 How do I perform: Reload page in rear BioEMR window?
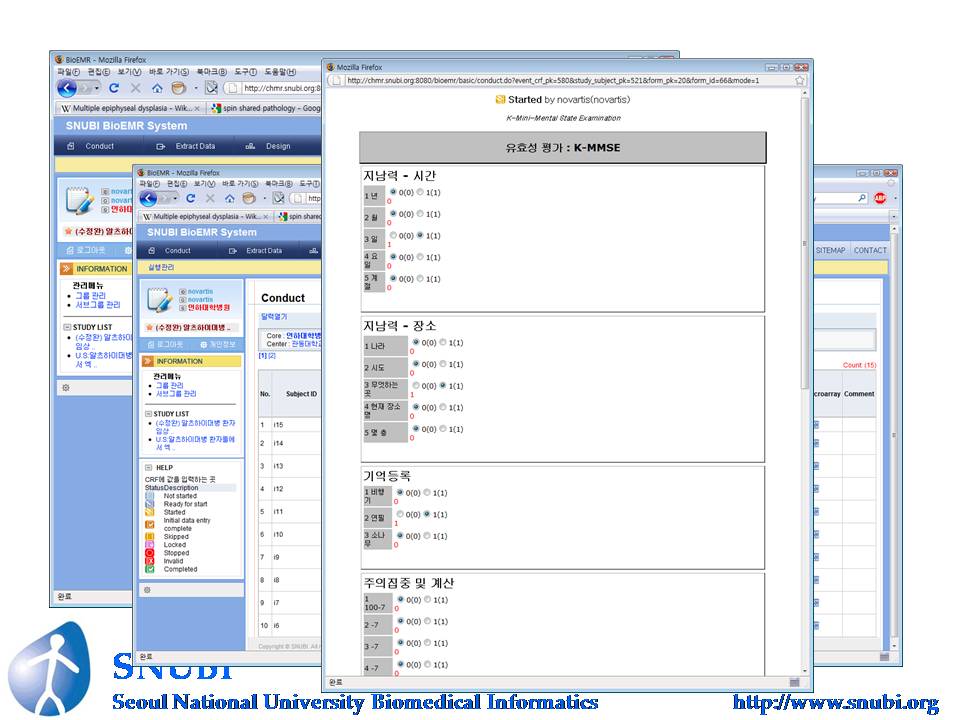coord(114,88)
